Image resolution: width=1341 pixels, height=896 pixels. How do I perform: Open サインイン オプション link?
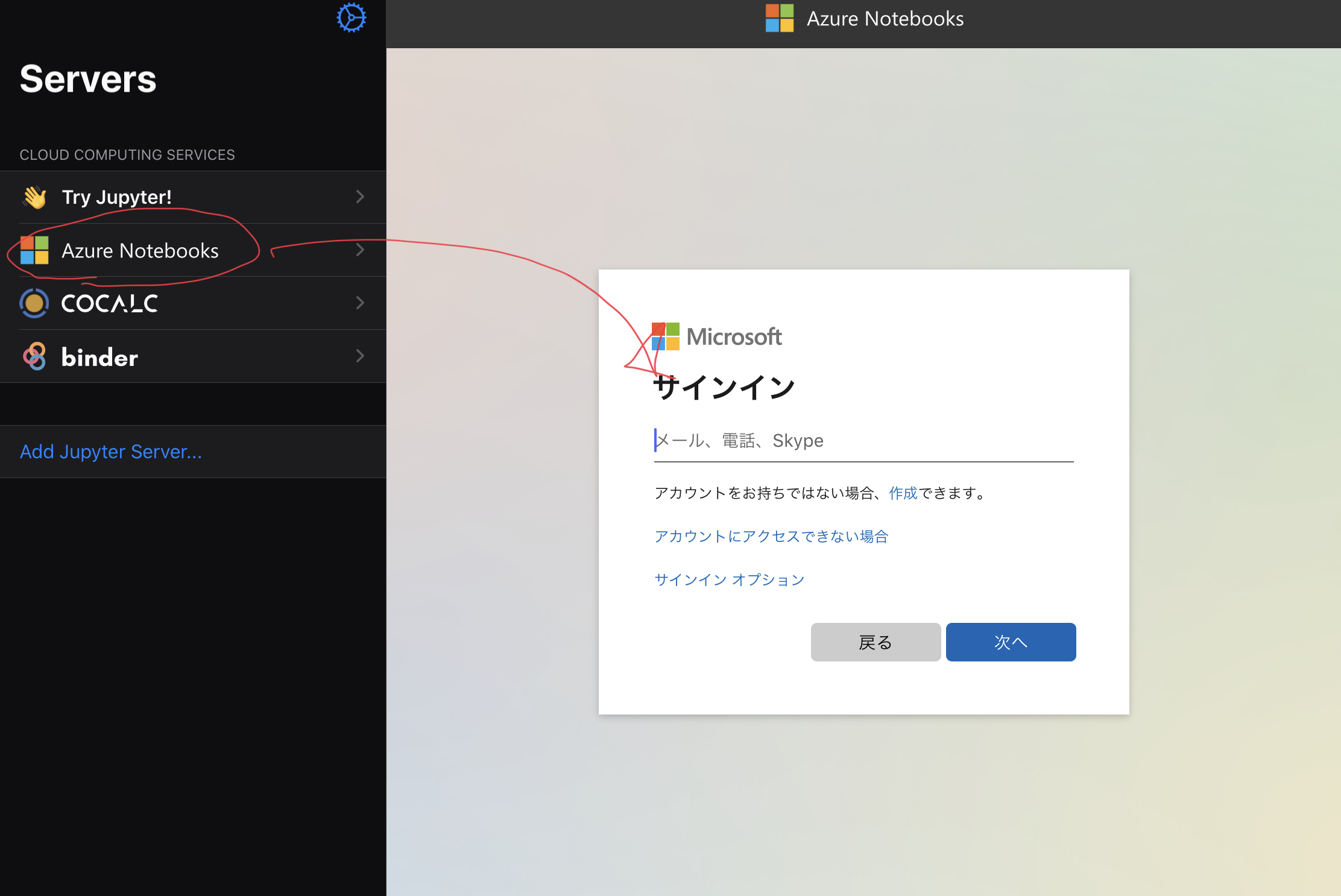[730, 580]
